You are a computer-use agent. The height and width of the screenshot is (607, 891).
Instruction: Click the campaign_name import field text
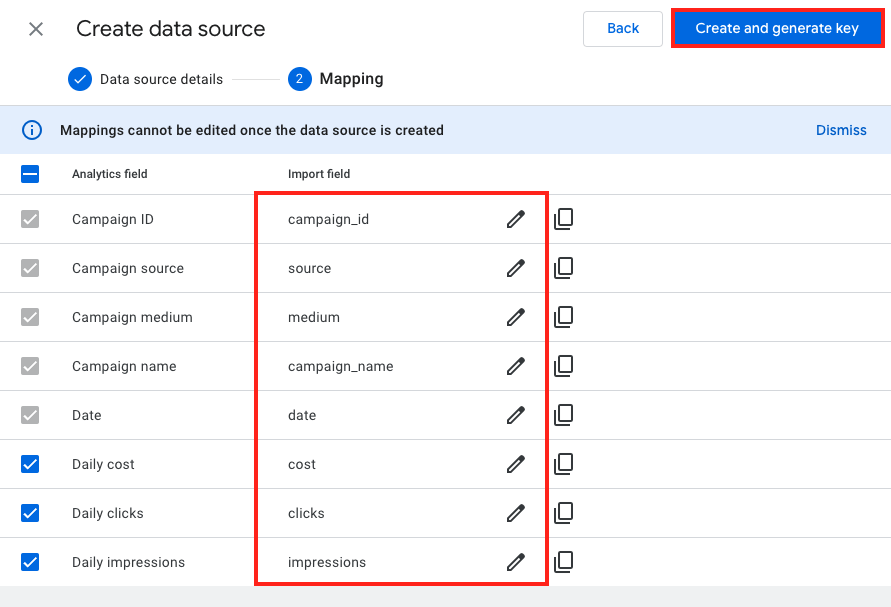340,366
